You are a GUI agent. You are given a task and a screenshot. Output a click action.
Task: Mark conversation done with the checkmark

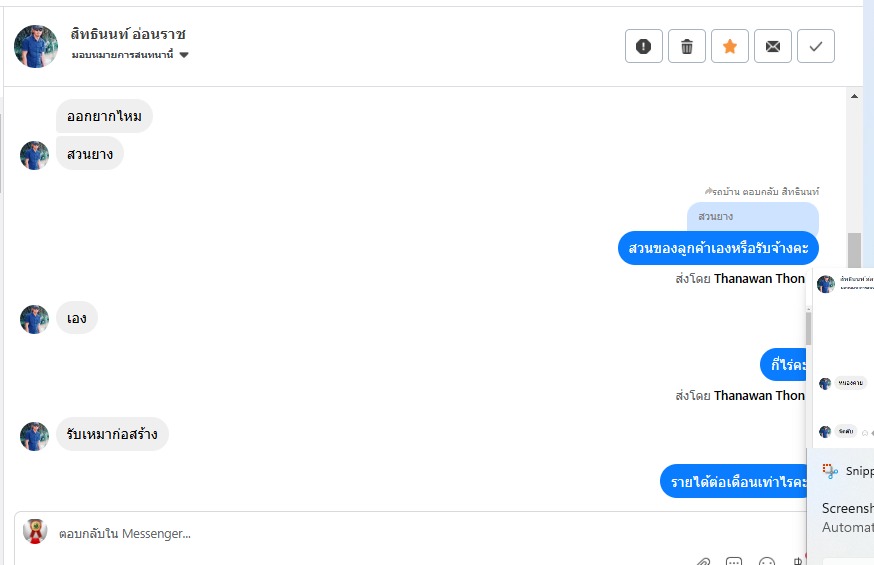(x=816, y=46)
